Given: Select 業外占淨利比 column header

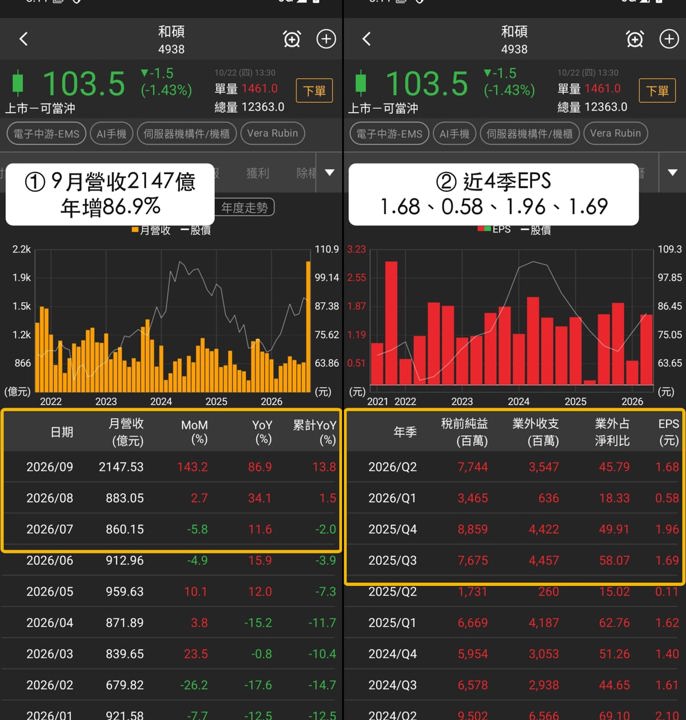Looking at the screenshot, I should coord(612,432).
